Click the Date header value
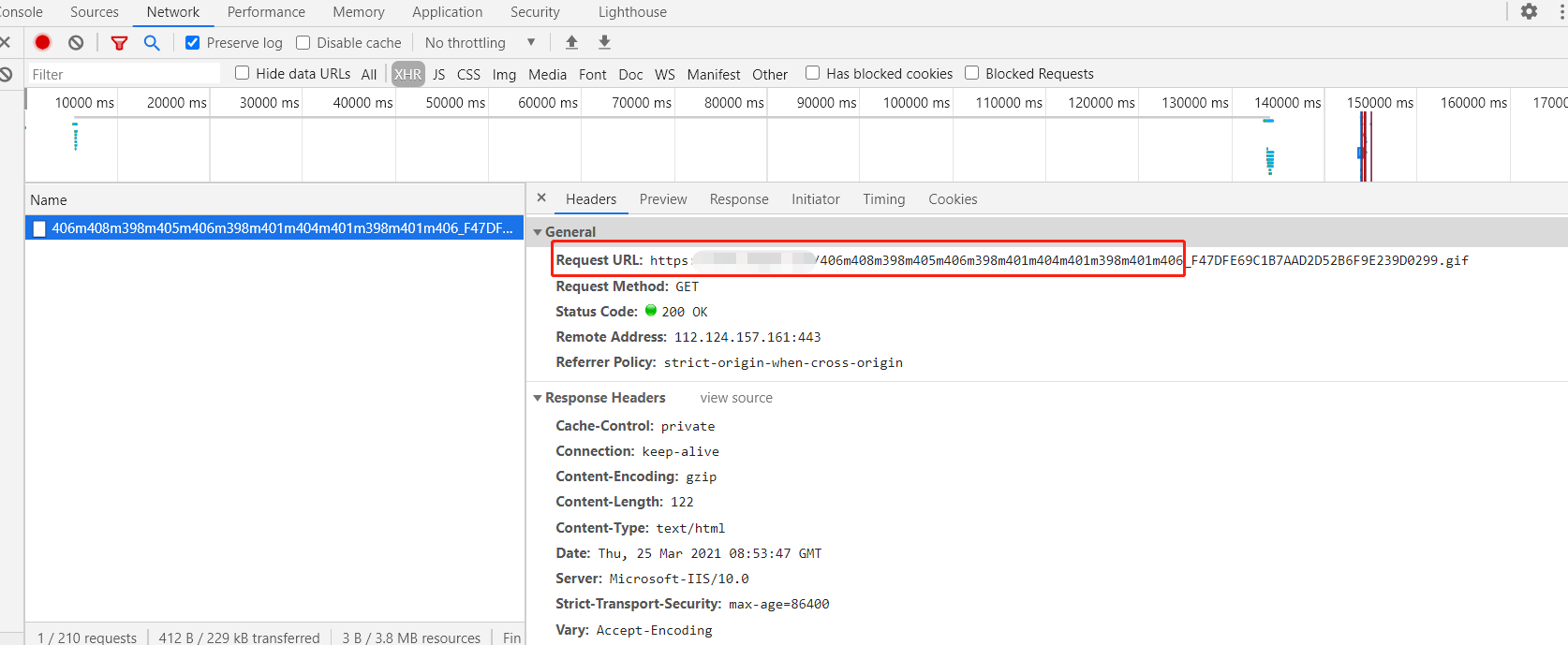The width and height of the screenshot is (1568, 645). pyautogui.click(x=710, y=553)
